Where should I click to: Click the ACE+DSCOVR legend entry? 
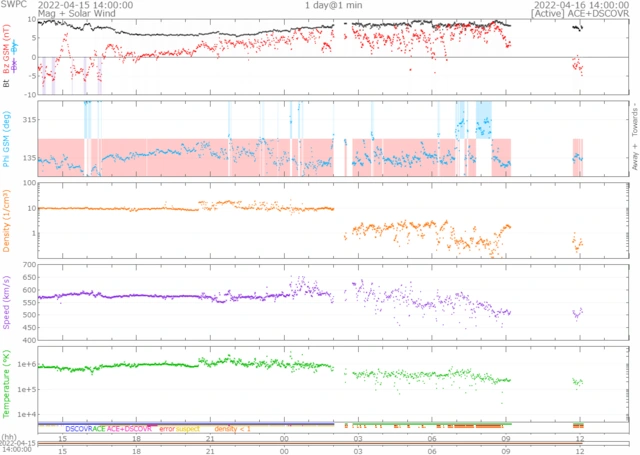pyautogui.click(x=131, y=428)
